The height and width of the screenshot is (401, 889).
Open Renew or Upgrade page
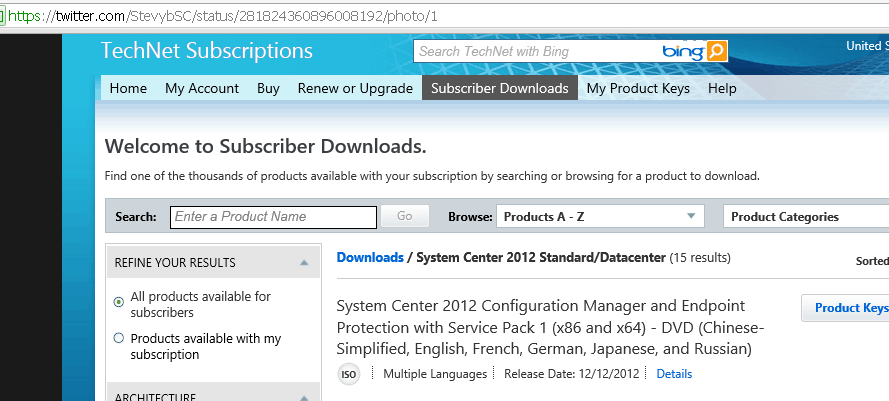click(x=355, y=88)
